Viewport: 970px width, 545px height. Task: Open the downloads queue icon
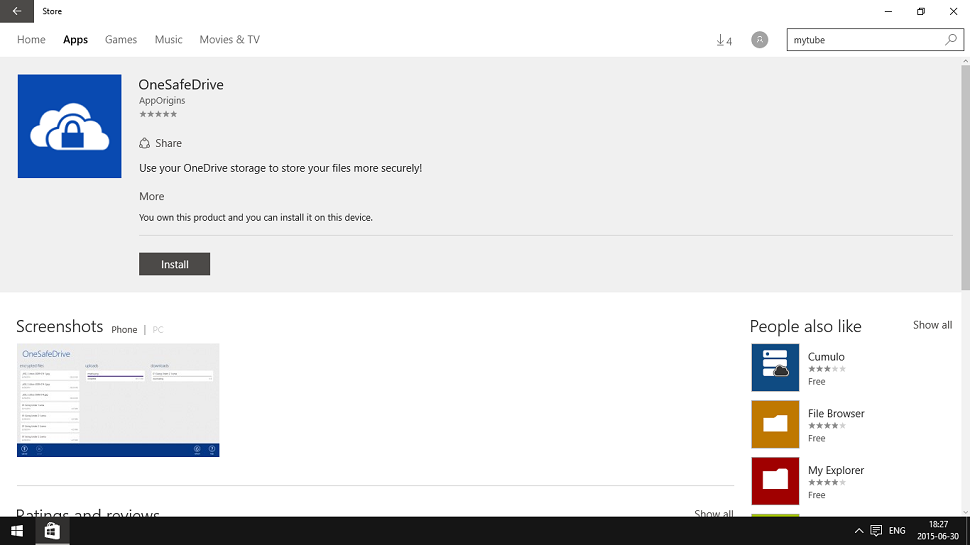[723, 40]
